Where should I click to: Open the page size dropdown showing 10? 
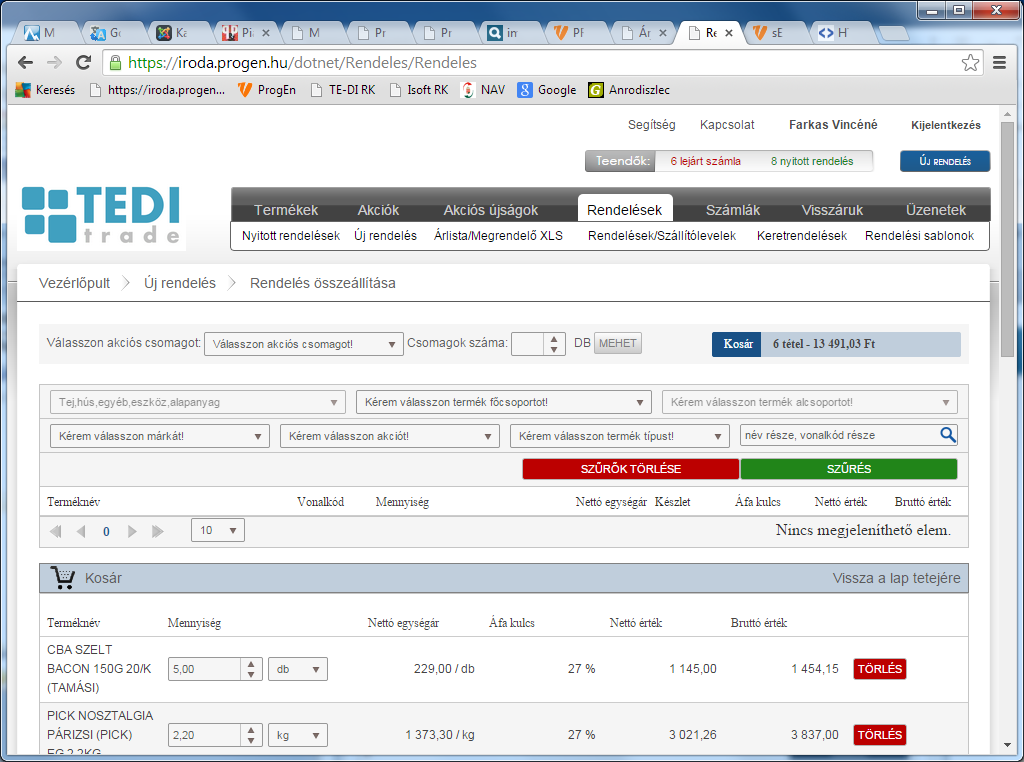[218, 530]
